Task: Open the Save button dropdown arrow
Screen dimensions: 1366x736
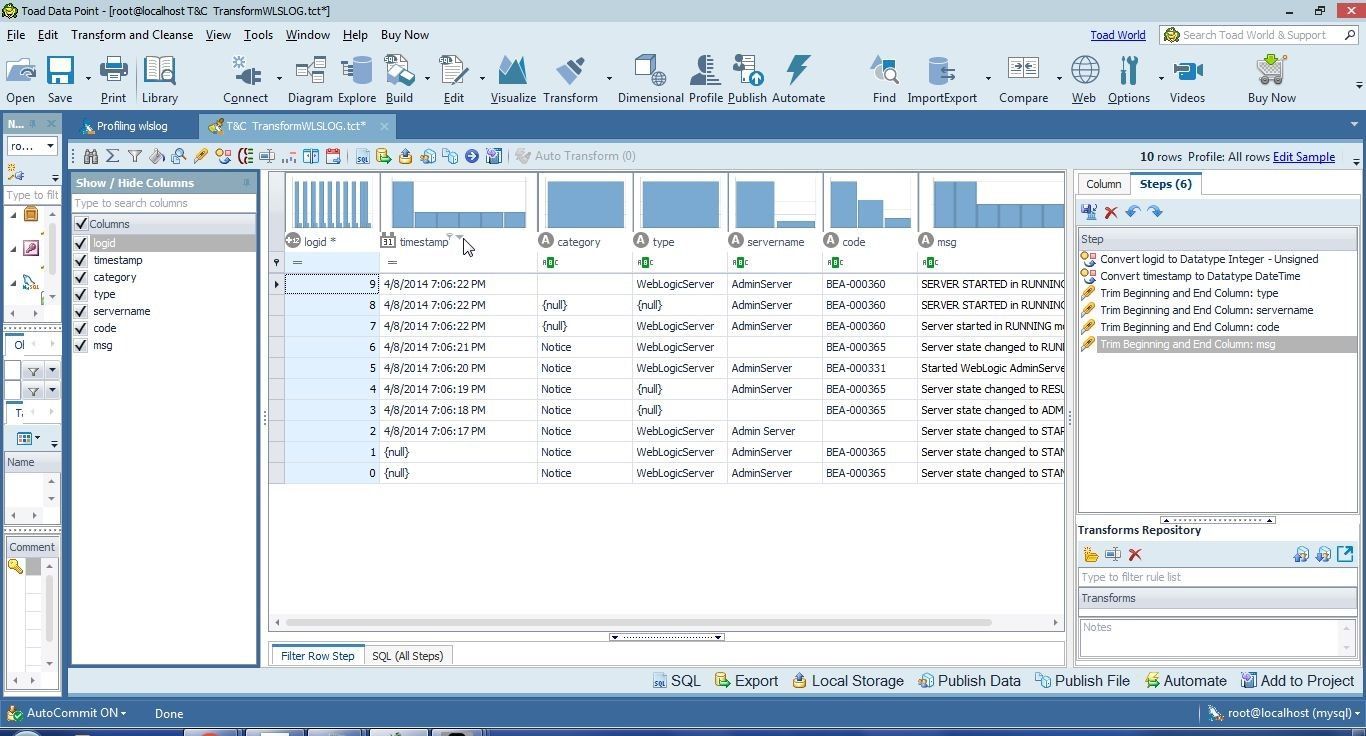Action: (88, 78)
